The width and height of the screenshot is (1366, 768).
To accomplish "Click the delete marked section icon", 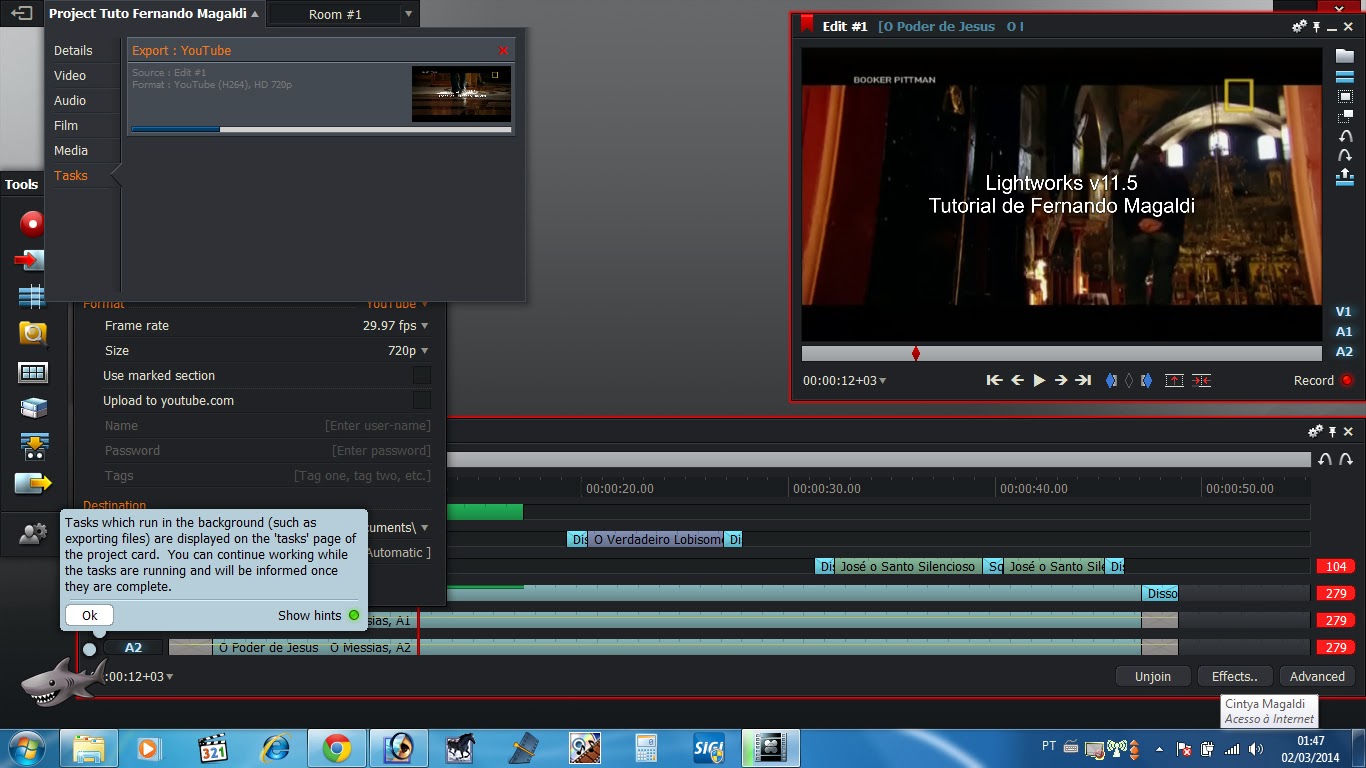I will click(x=1202, y=380).
